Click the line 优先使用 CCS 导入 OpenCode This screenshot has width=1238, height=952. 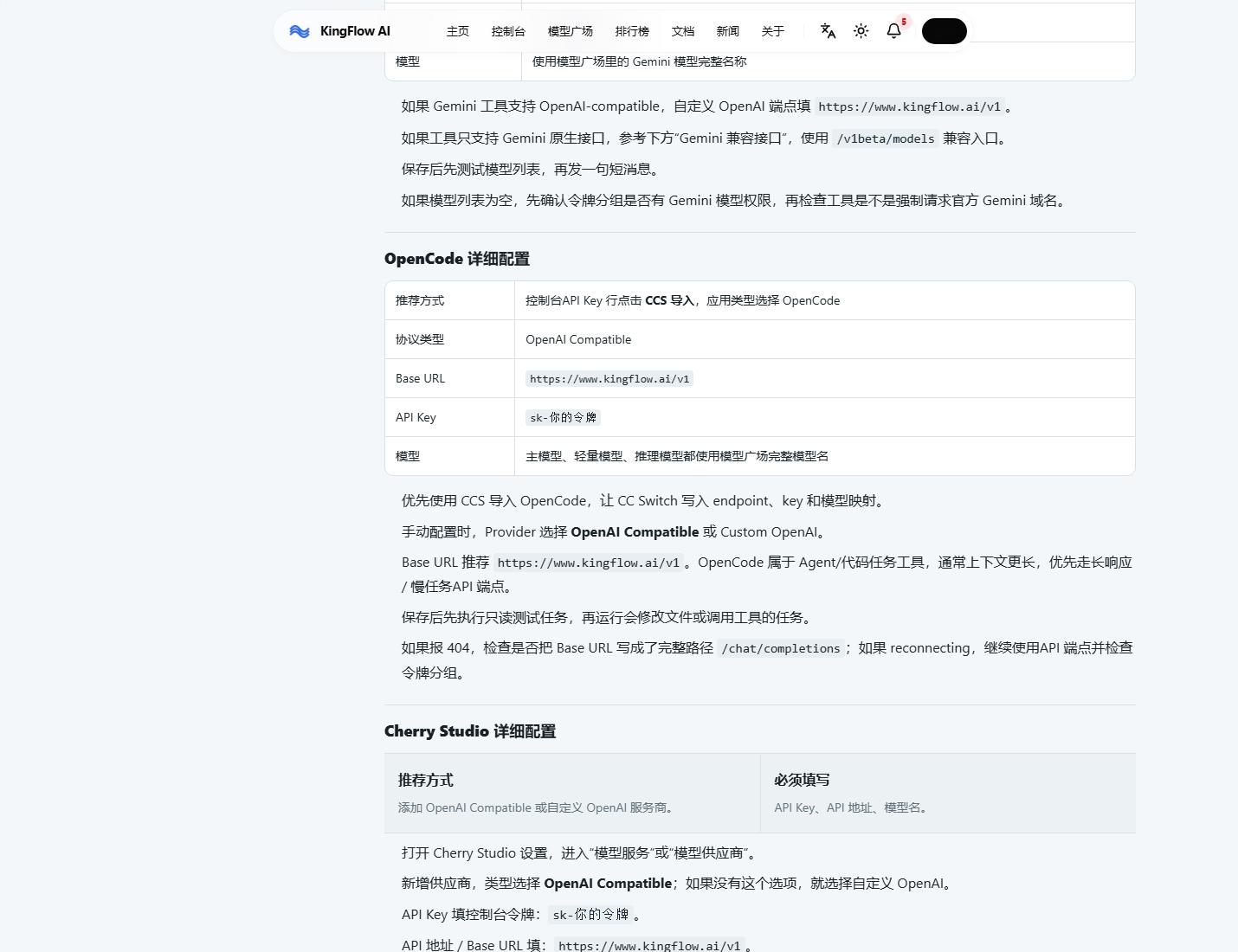pyautogui.click(x=645, y=500)
